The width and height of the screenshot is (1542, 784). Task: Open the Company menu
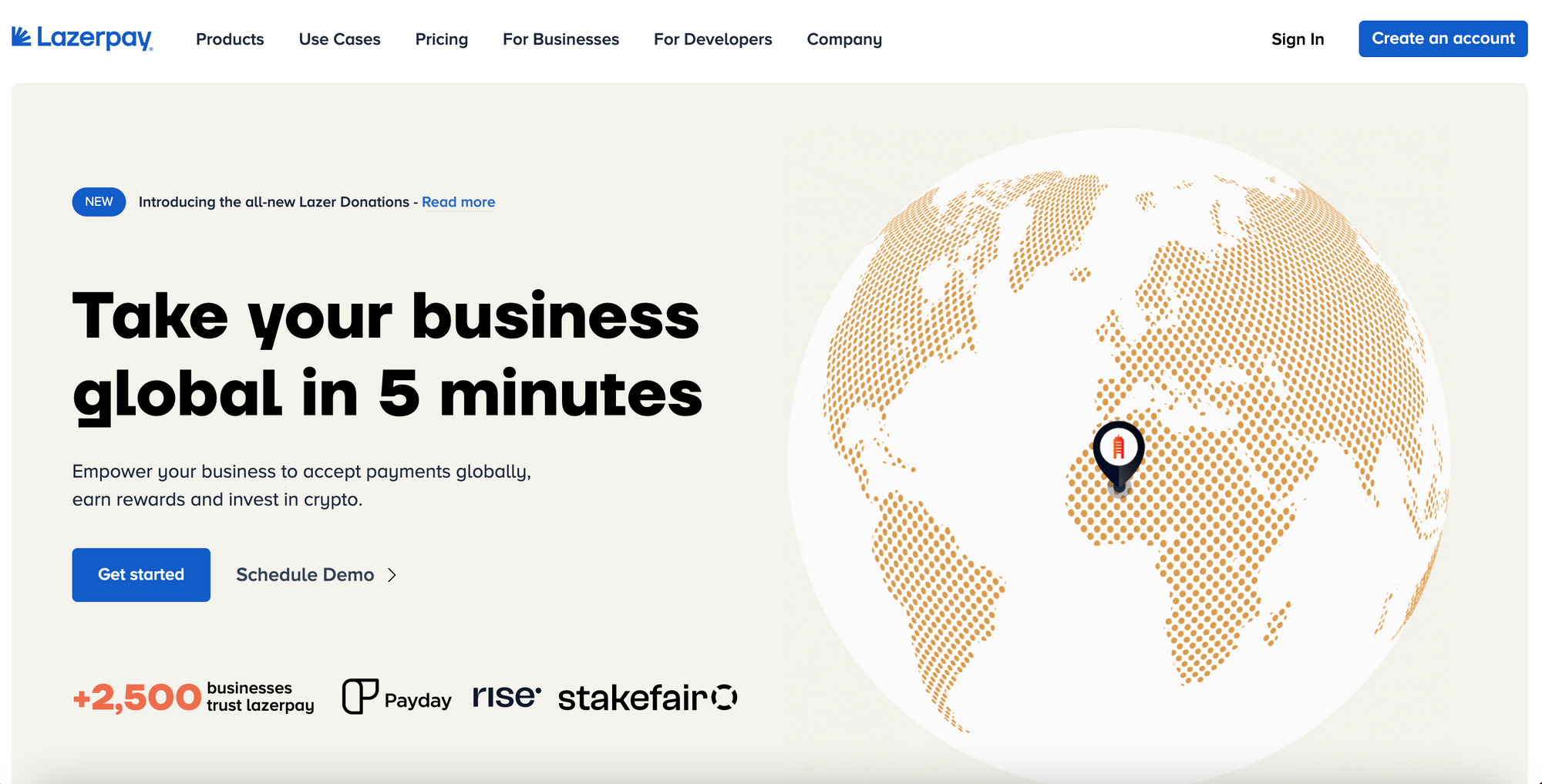pos(844,39)
